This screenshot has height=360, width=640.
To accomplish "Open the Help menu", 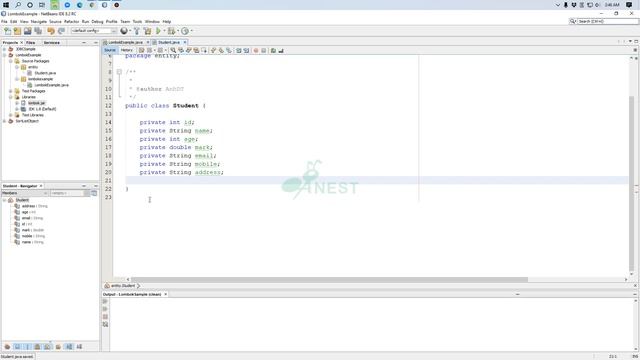I will click(x=167, y=22).
